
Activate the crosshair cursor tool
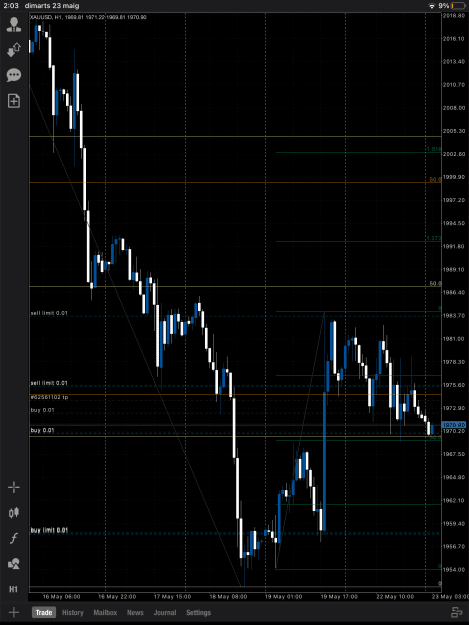(14, 487)
